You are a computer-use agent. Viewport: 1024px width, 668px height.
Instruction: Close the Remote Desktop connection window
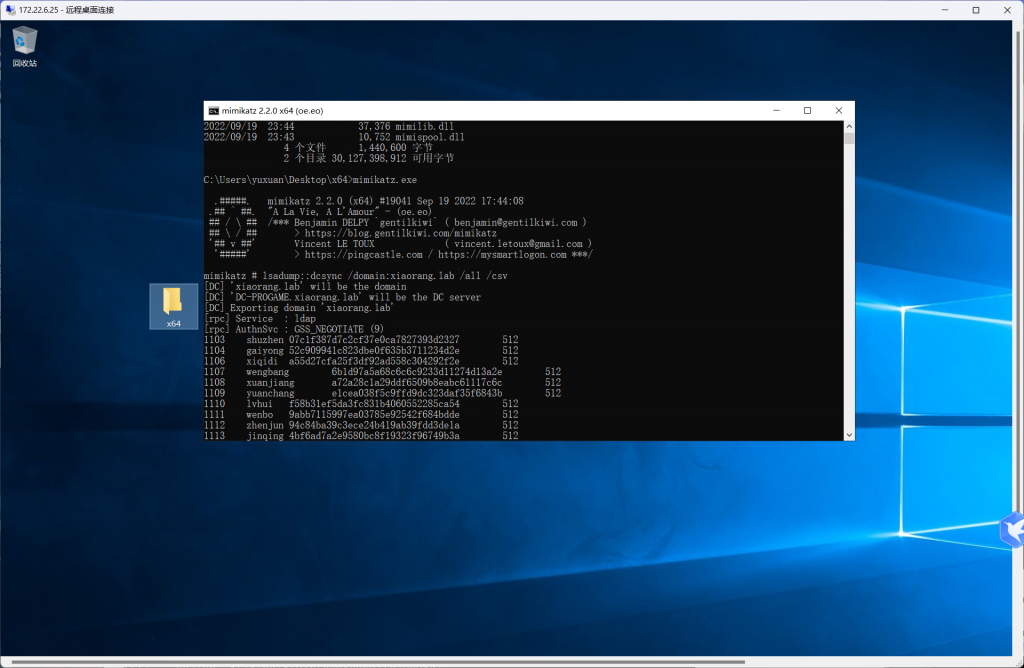(x=1007, y=10)
